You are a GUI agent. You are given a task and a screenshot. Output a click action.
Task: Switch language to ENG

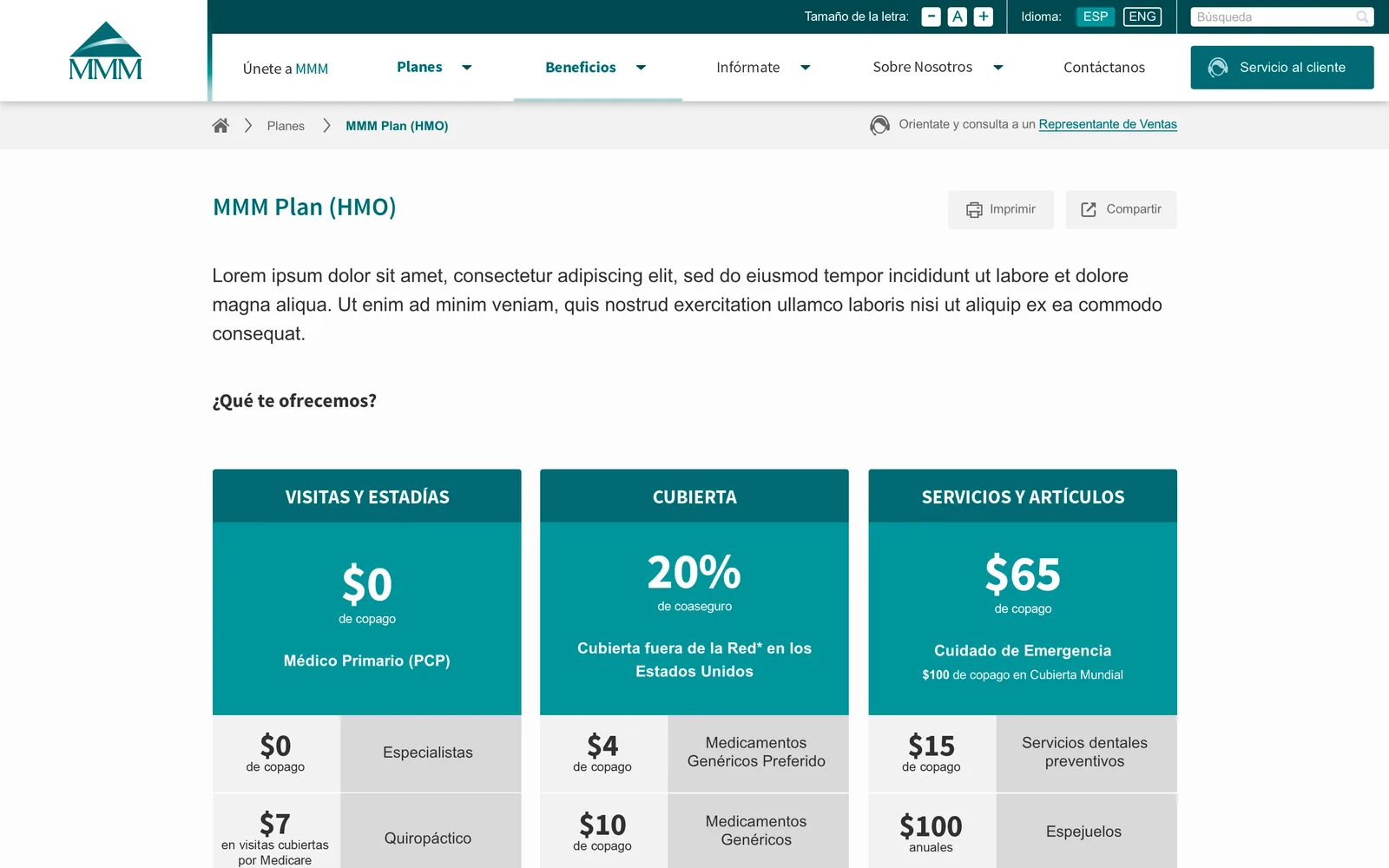tap(1142, 16)
